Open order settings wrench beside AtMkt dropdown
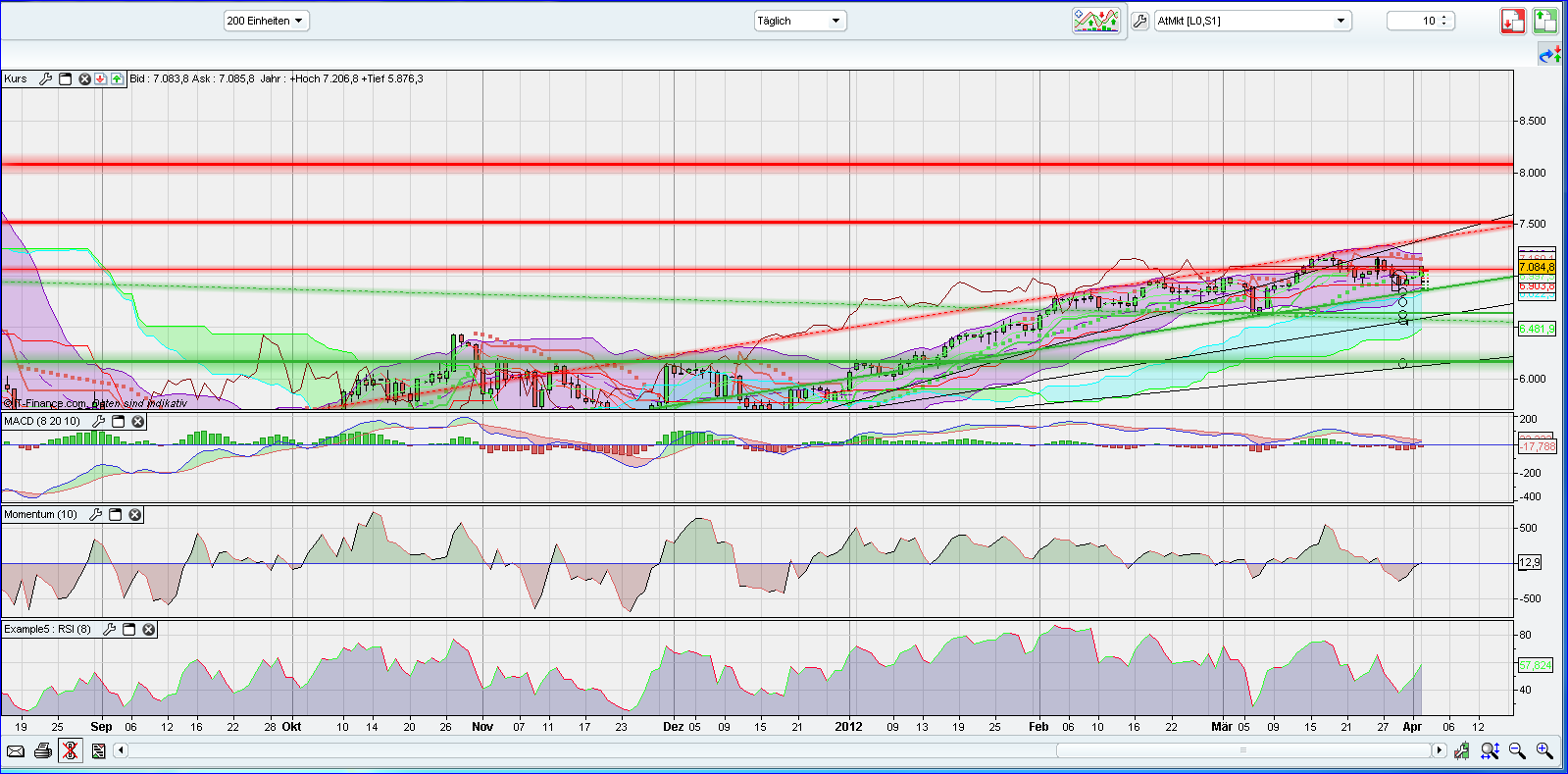 [x=1139, y=21]
